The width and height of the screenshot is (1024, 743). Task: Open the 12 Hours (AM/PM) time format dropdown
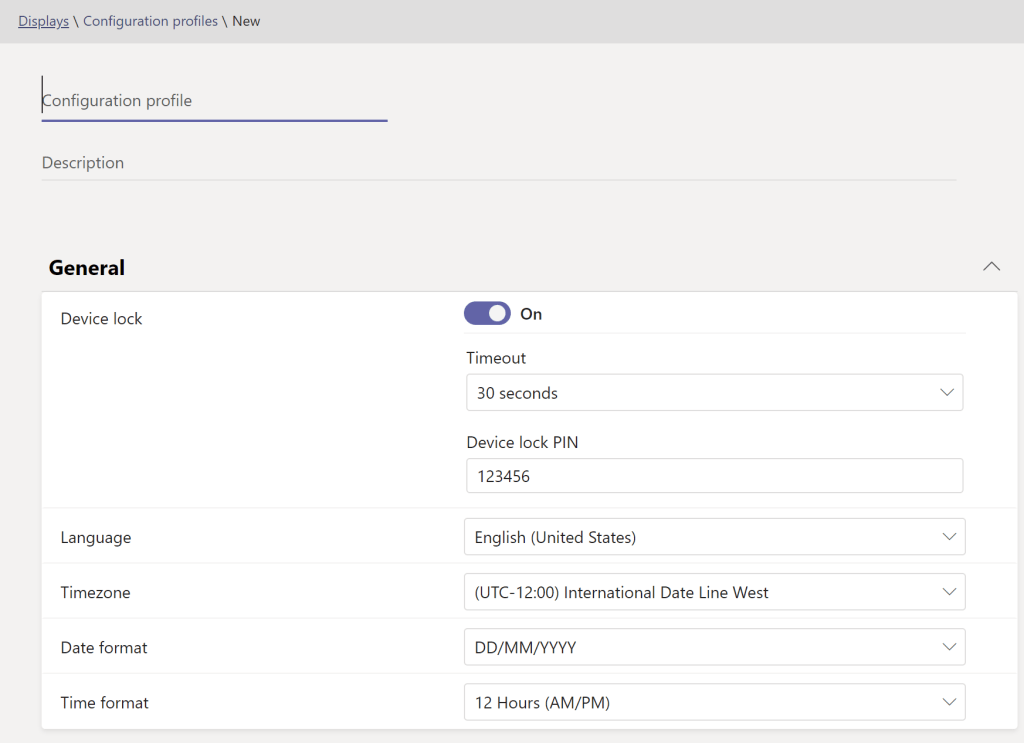pyautogui.click(x=700, y=702)
